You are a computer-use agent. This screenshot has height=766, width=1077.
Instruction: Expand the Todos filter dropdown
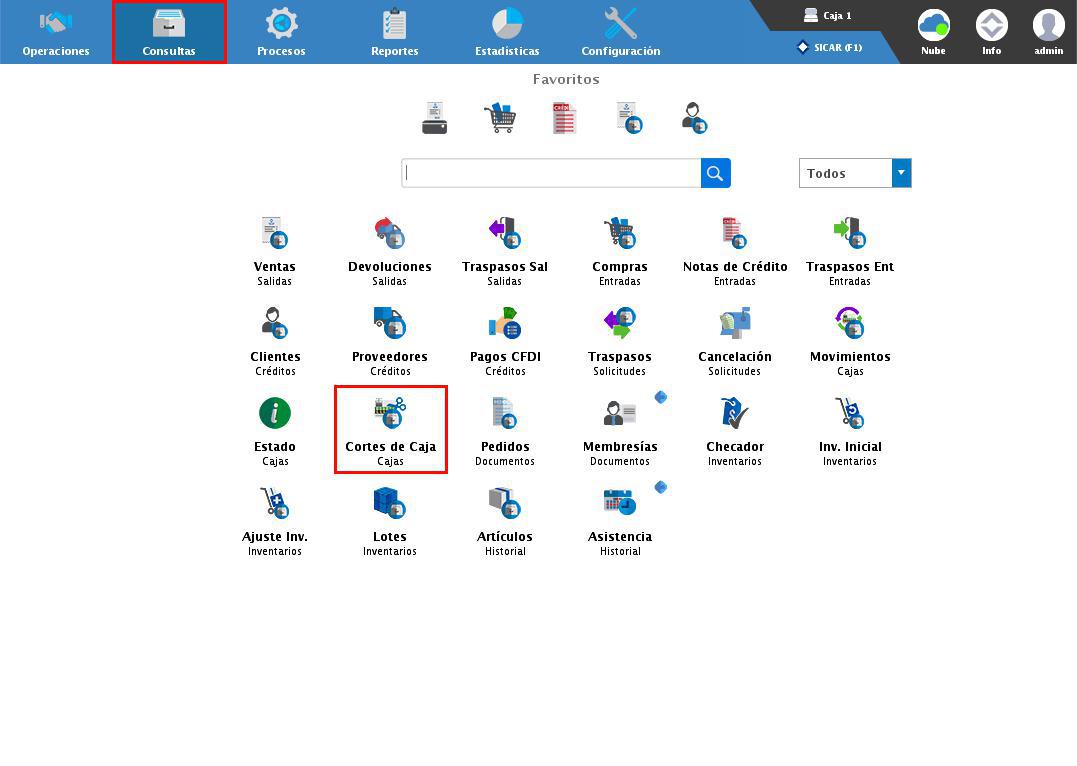[x=901, y=173]
